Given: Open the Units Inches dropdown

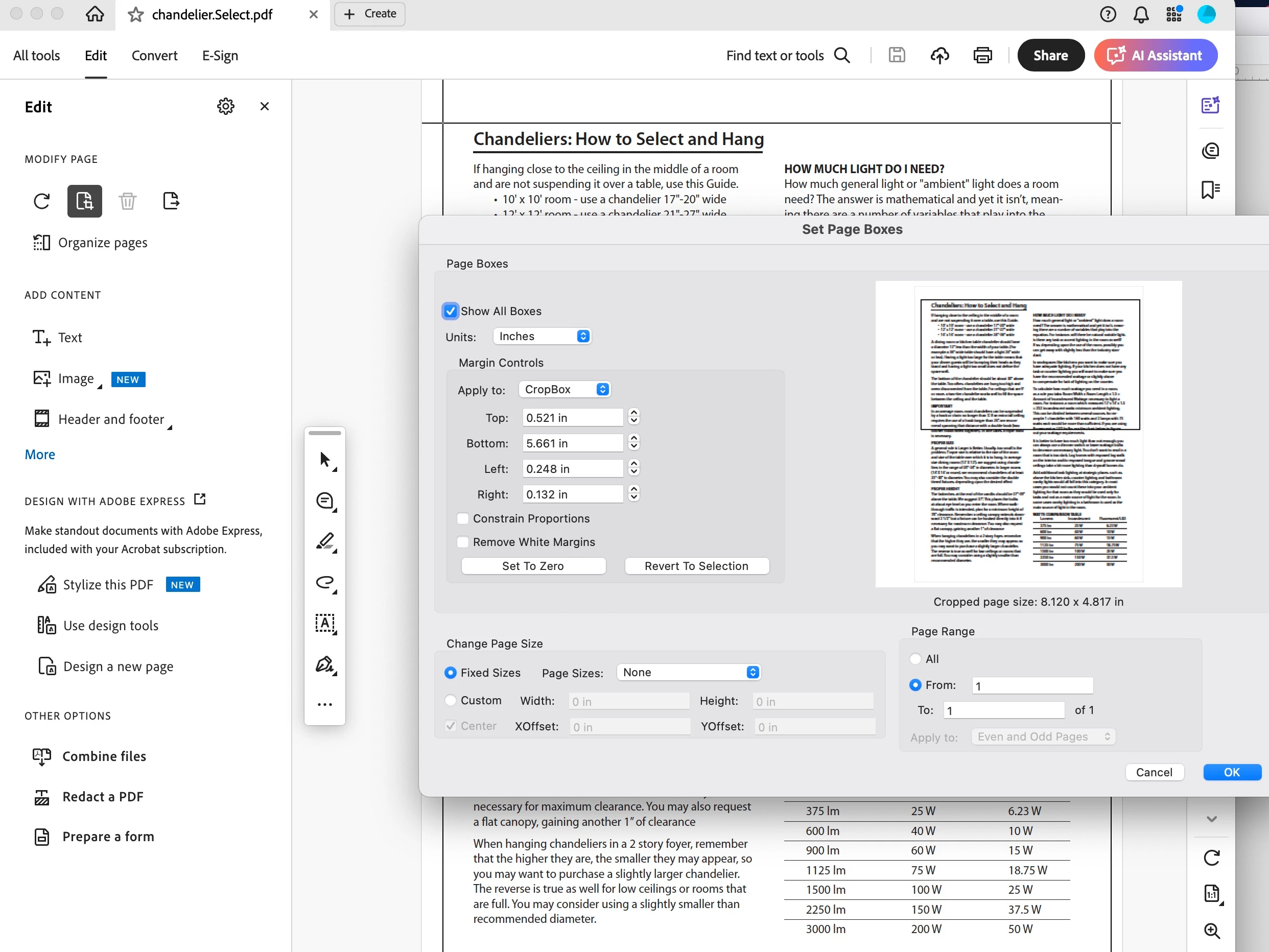Looking at the screenshot, I should click(x=542, y=336).
